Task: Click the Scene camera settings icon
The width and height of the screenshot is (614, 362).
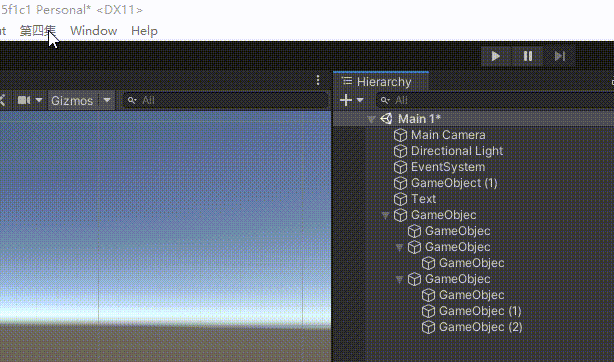Action: pyautogui.click(x=23, y=100)
